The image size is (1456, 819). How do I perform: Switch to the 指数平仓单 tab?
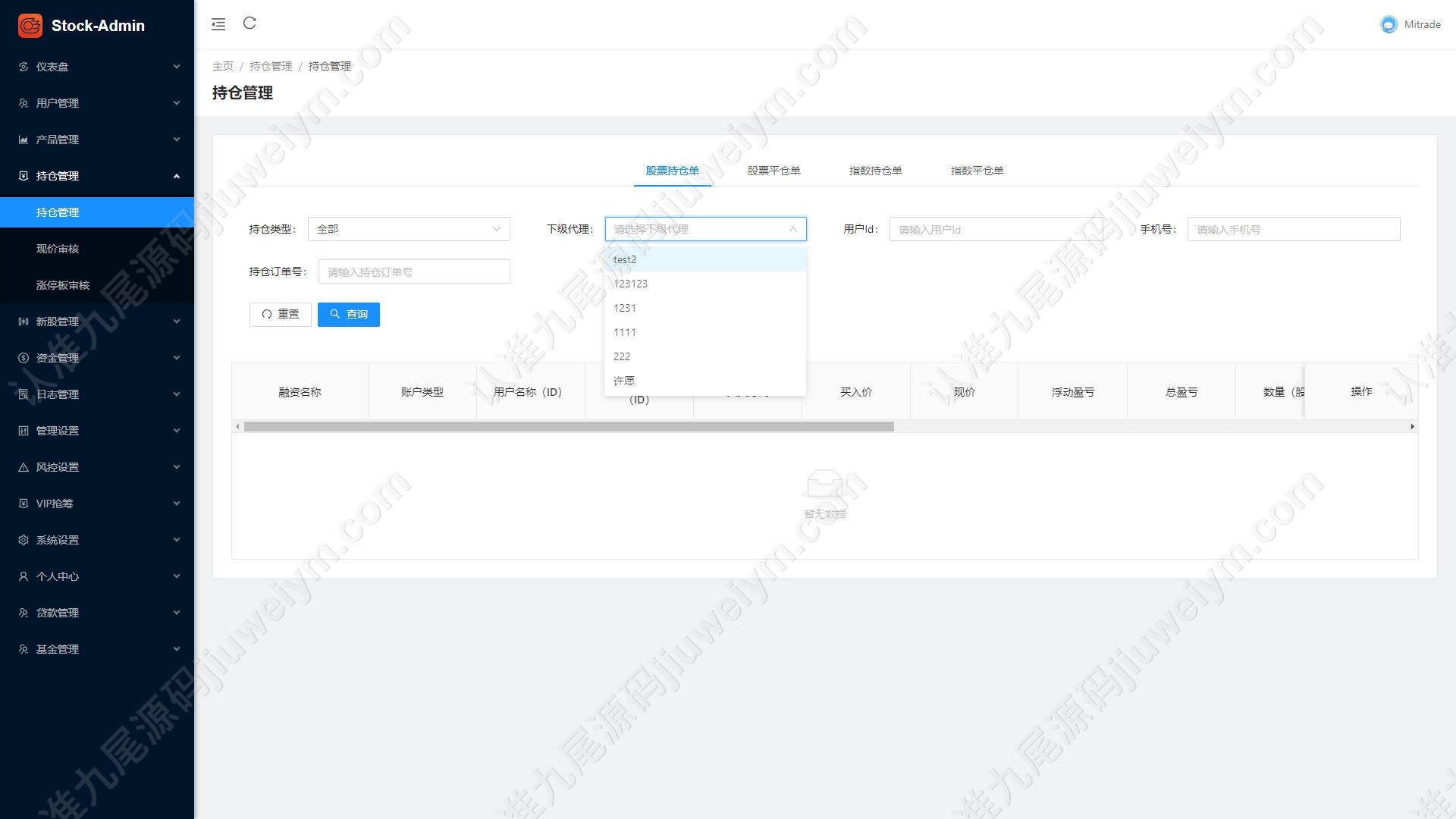[977, 171]
